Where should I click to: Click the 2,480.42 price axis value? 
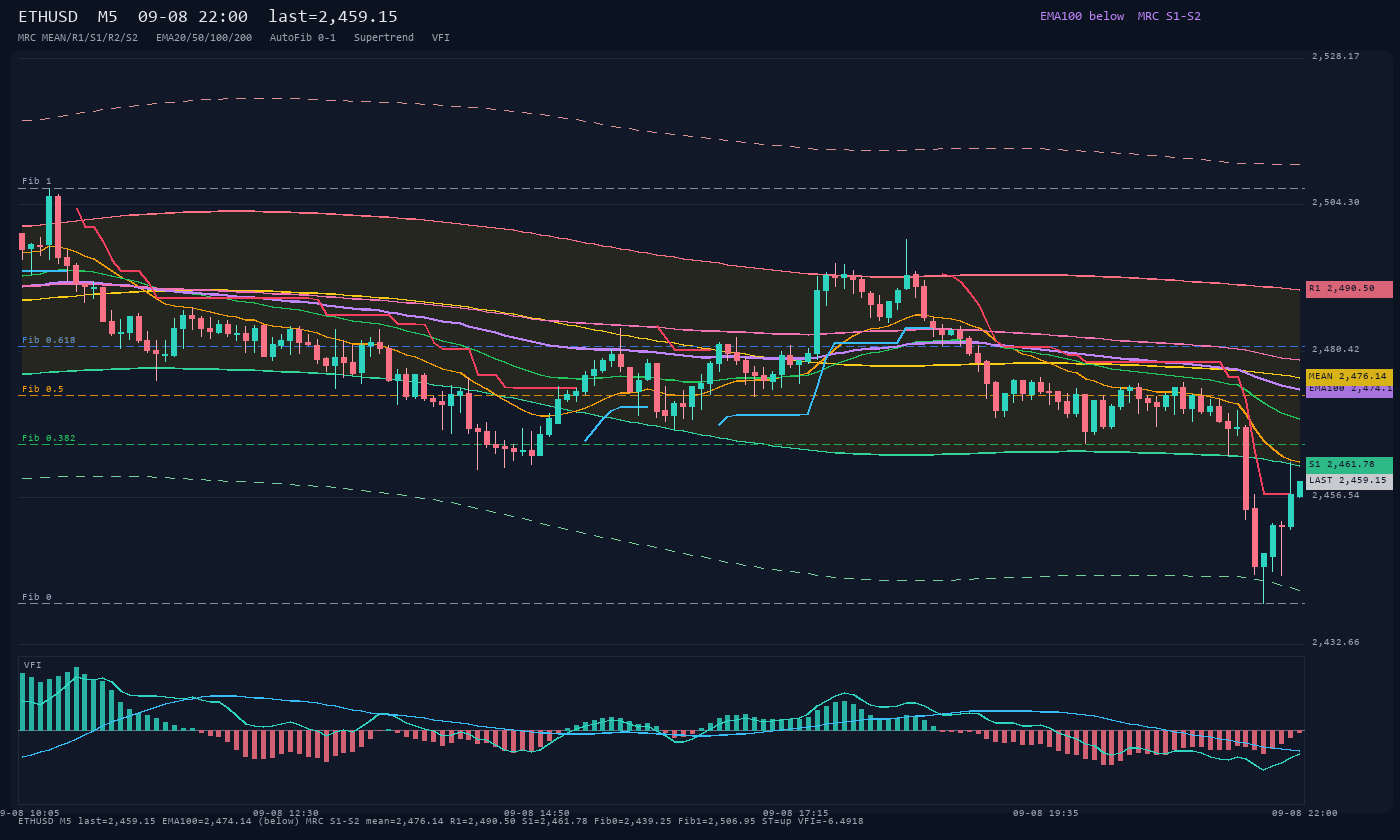coord(1336,349)
